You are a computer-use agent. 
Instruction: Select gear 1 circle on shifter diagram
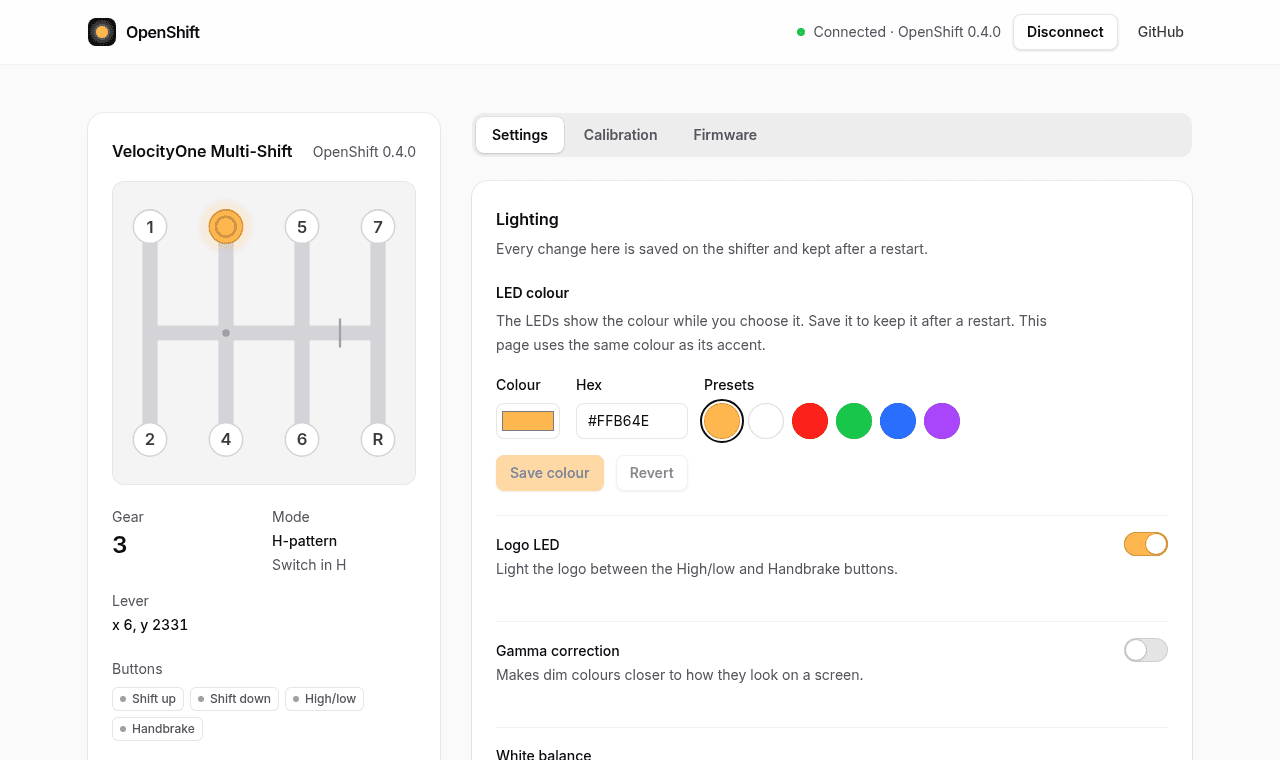150,227
